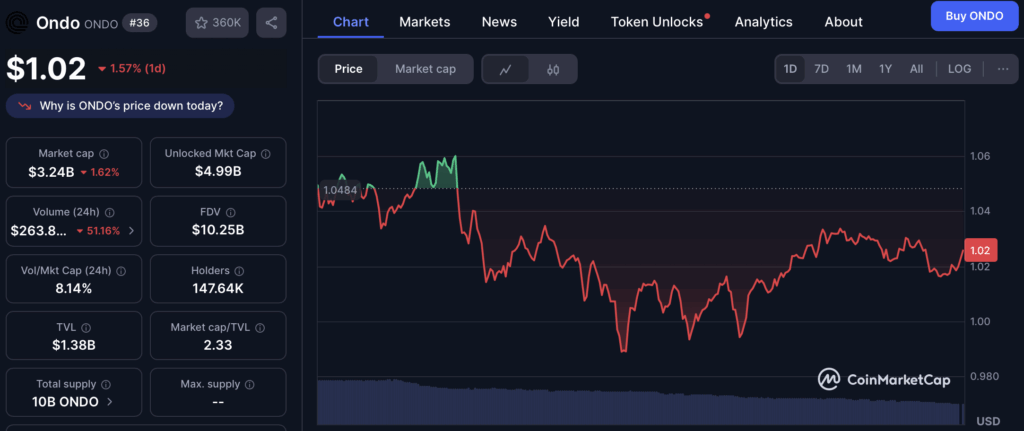Click the green peak on price line
The width and height of the screenshot is (1024, 431).
click(438, 171)
